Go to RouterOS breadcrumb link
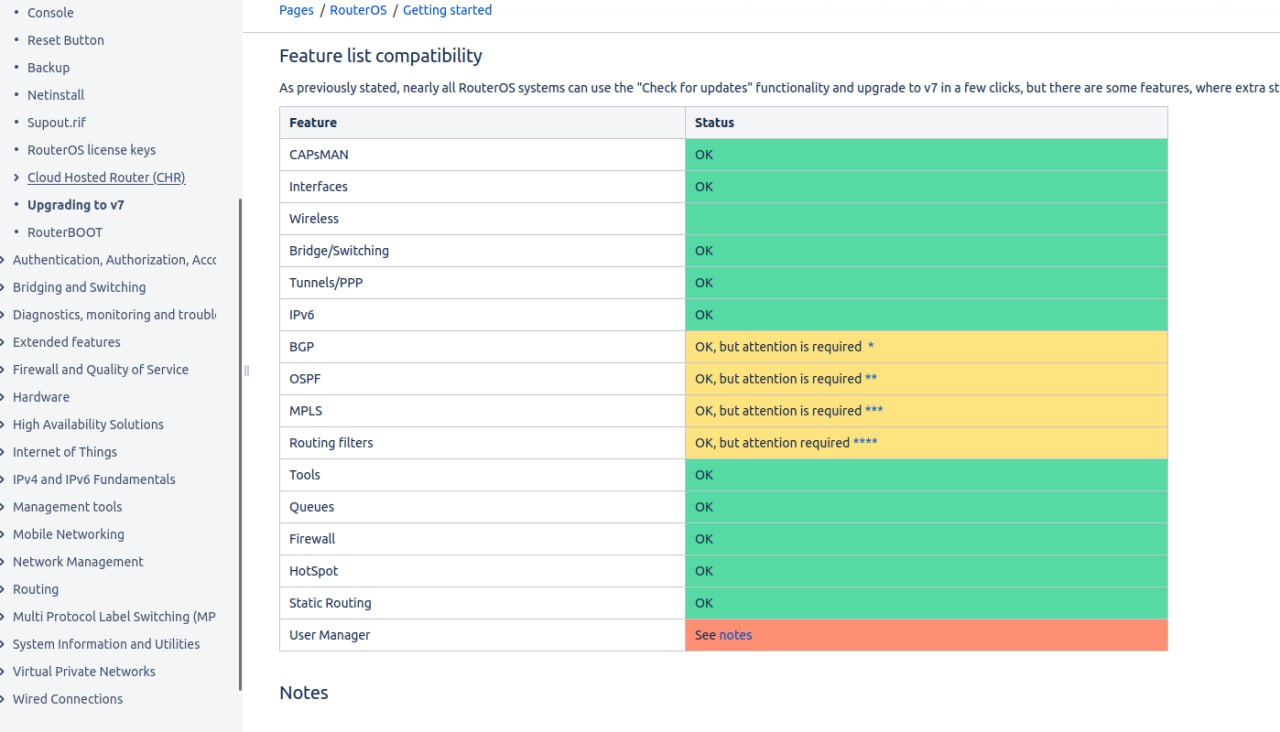The height and width of the screenshot is (732, 1280). click(358, 10)
